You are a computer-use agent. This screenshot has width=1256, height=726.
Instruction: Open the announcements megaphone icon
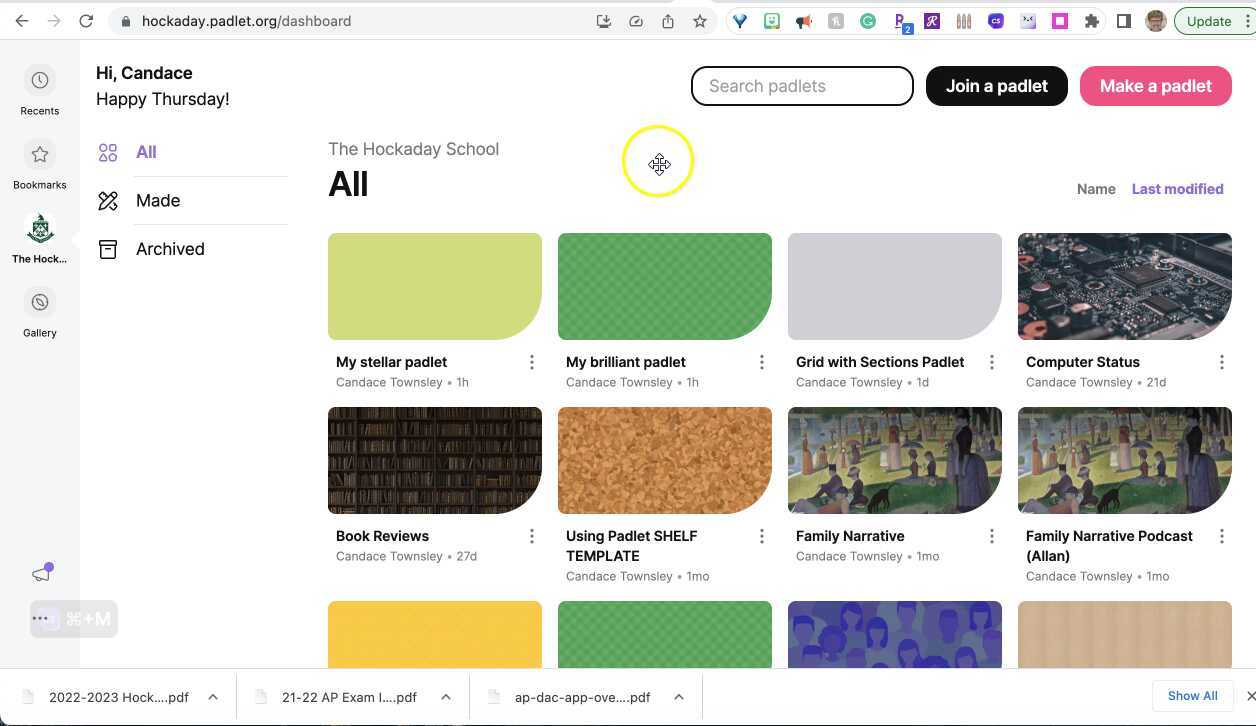click(41, 571)
